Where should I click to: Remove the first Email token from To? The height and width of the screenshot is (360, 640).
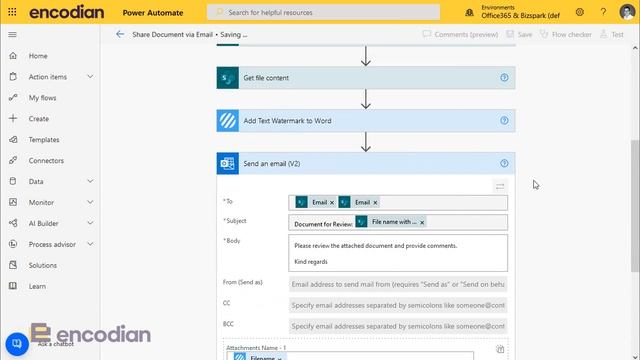coord(332,202)
